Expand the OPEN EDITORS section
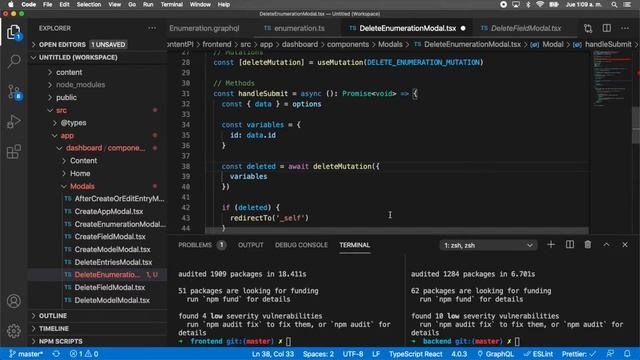The width and height of the screenshot is (640, 360). coord(98,44)
